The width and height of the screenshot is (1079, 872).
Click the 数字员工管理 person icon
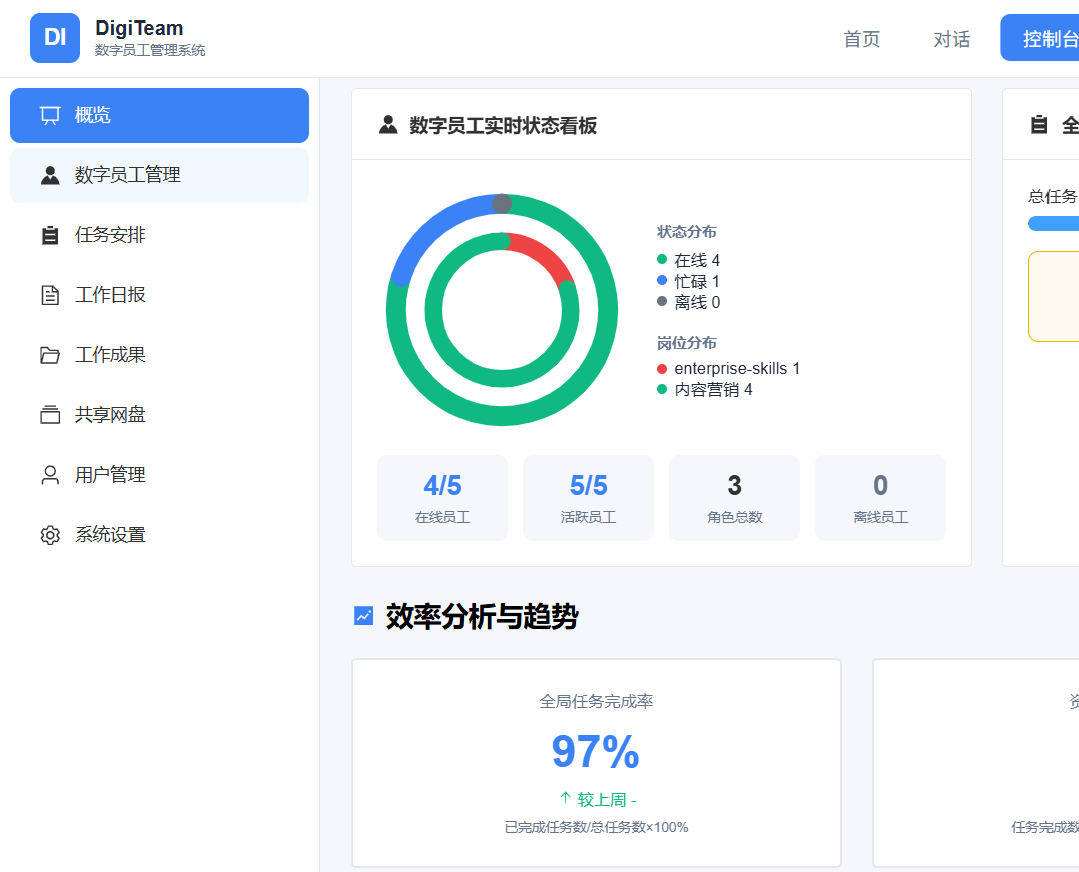pos(48,174)
